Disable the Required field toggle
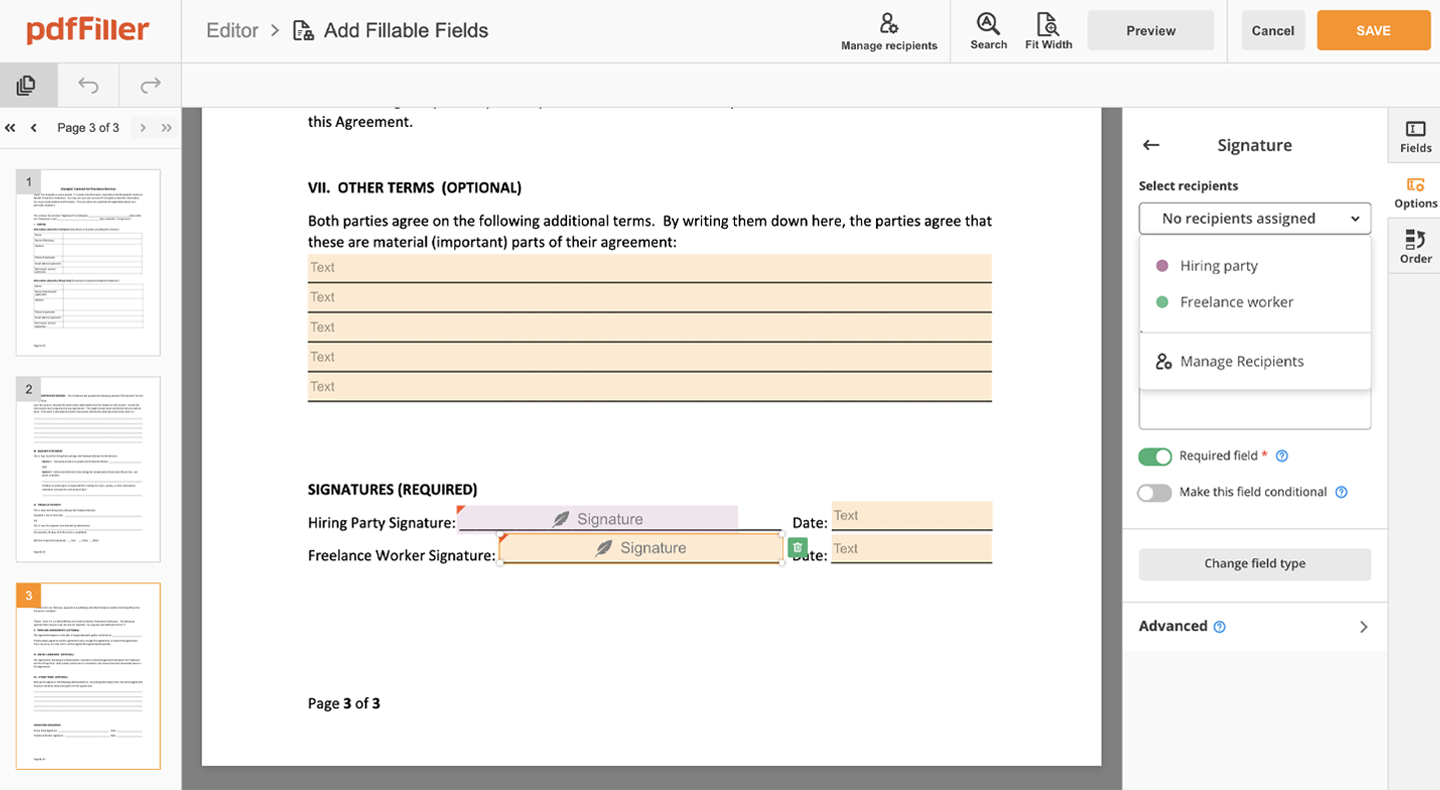 (1155, 456)
